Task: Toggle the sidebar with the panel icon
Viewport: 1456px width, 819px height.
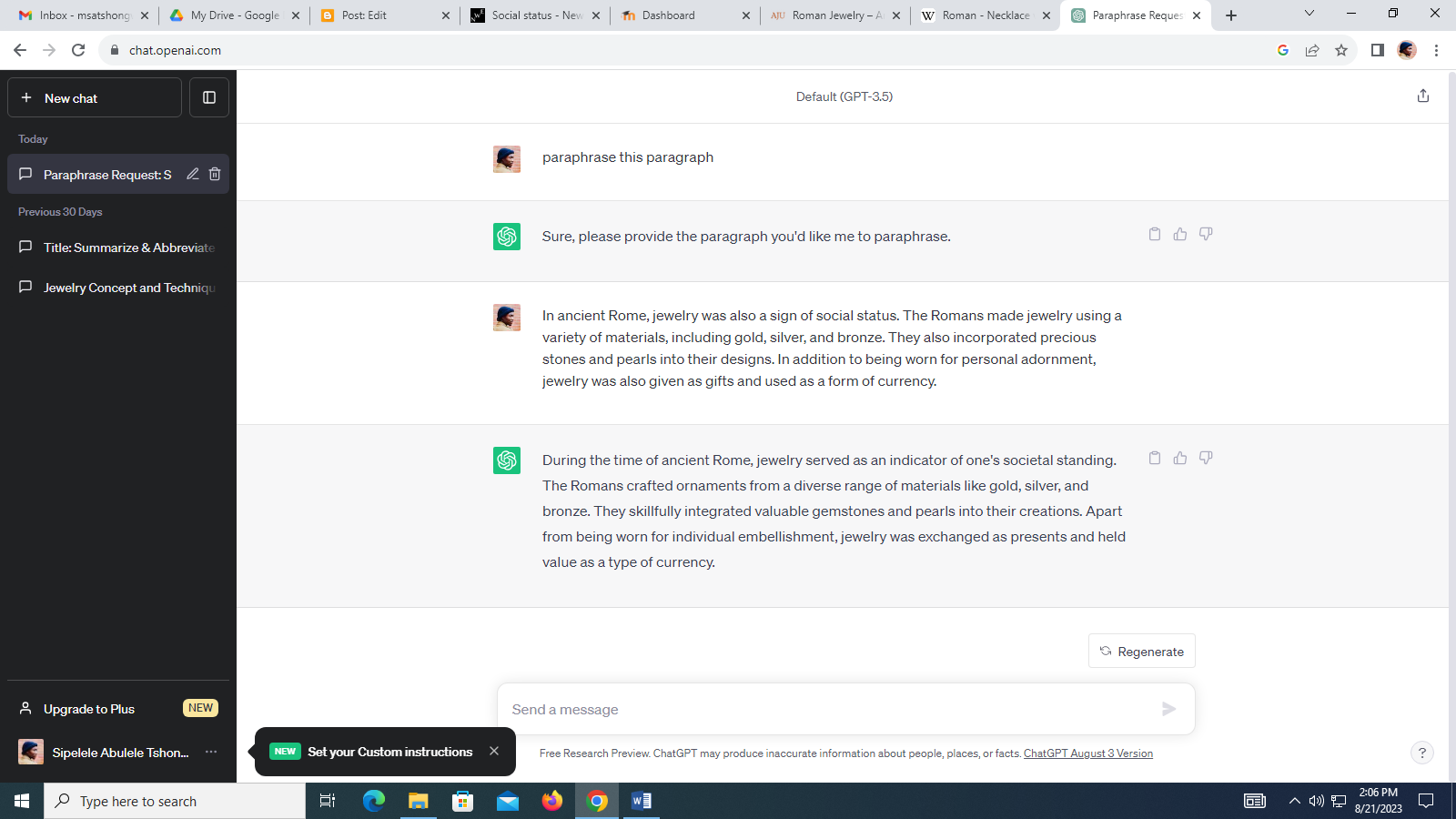Action: (209, 97)
